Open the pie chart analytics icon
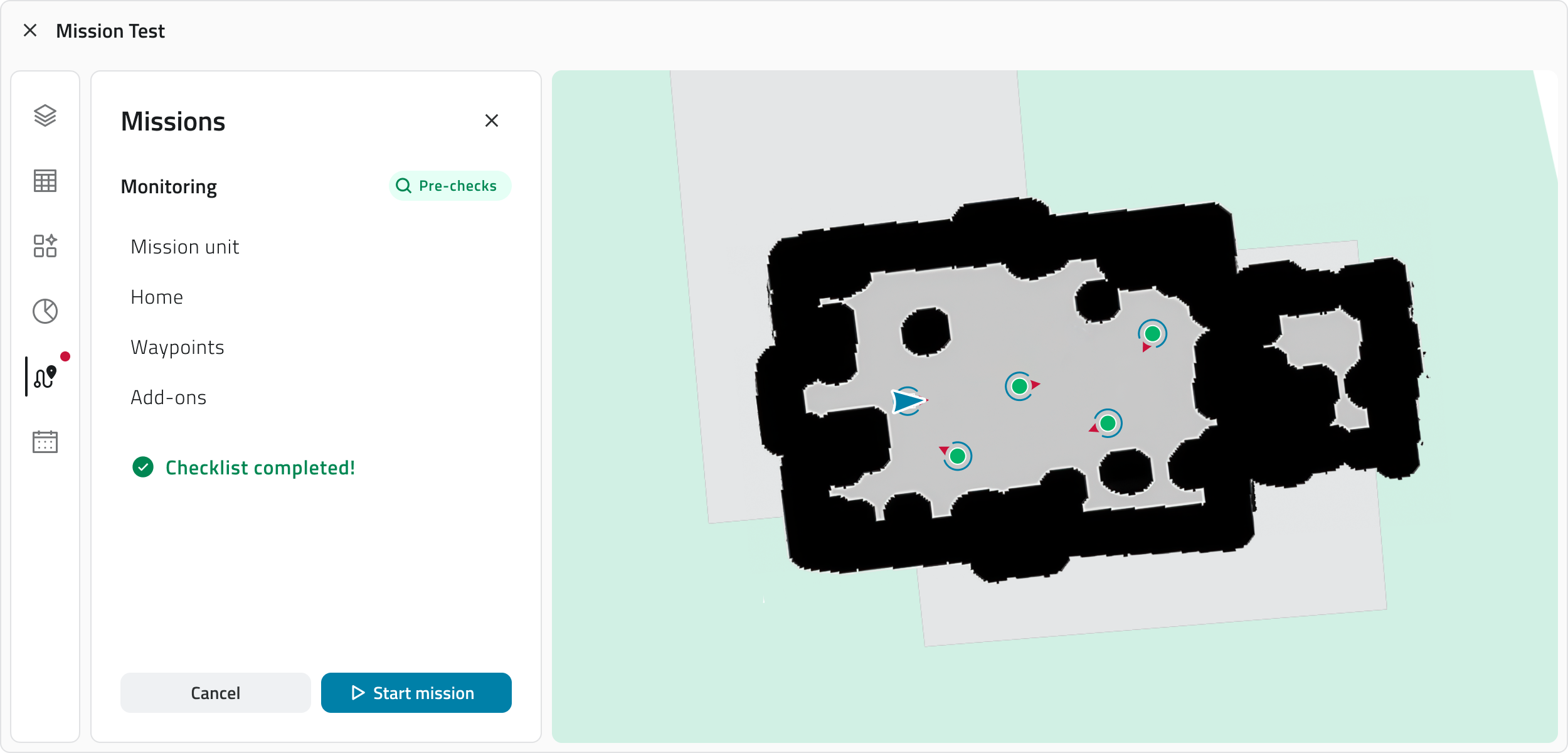The height and width of the screenshot is (753, 1568). tap(45, 311)
